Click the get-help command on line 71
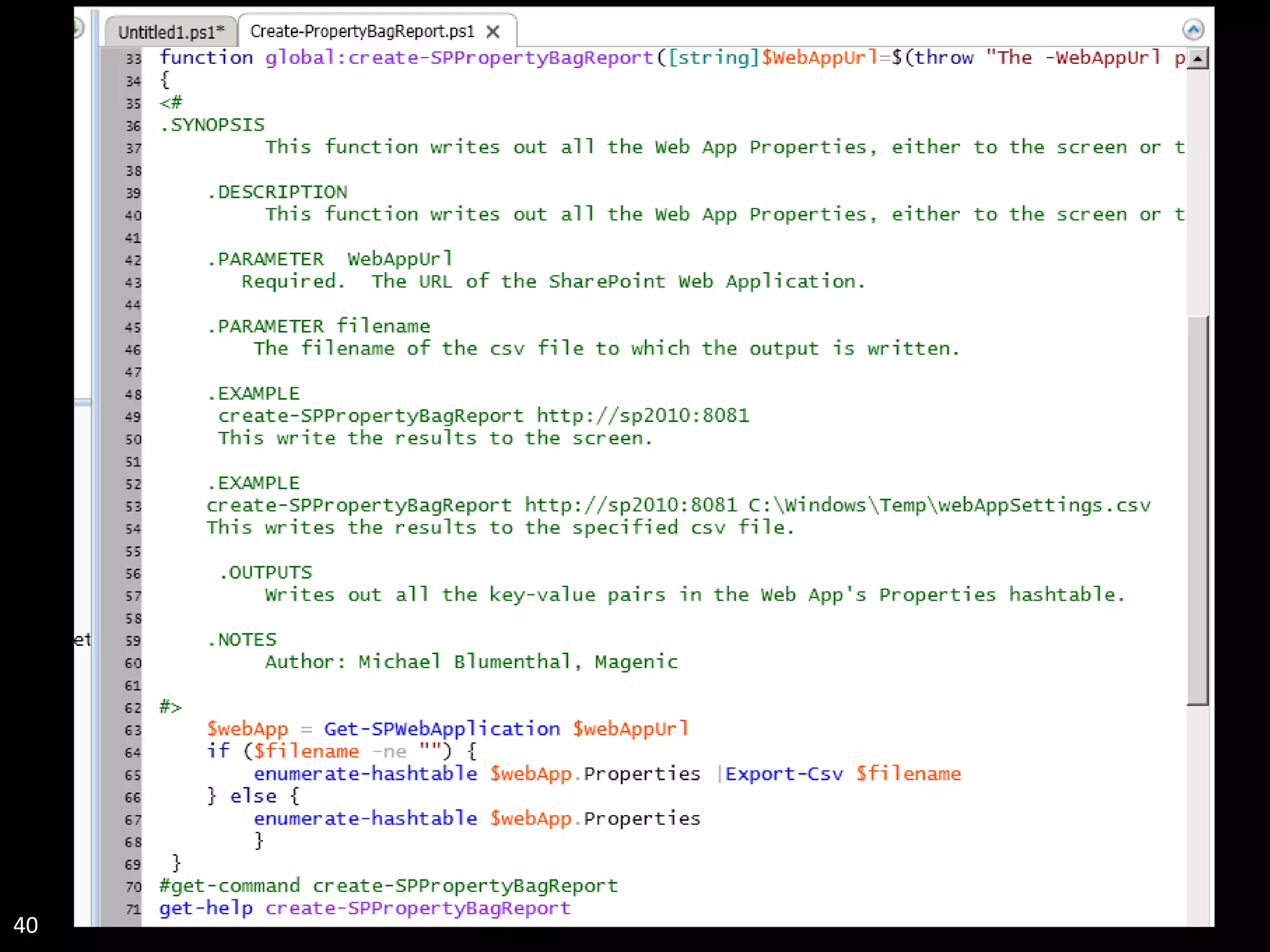 click(205, 909)
